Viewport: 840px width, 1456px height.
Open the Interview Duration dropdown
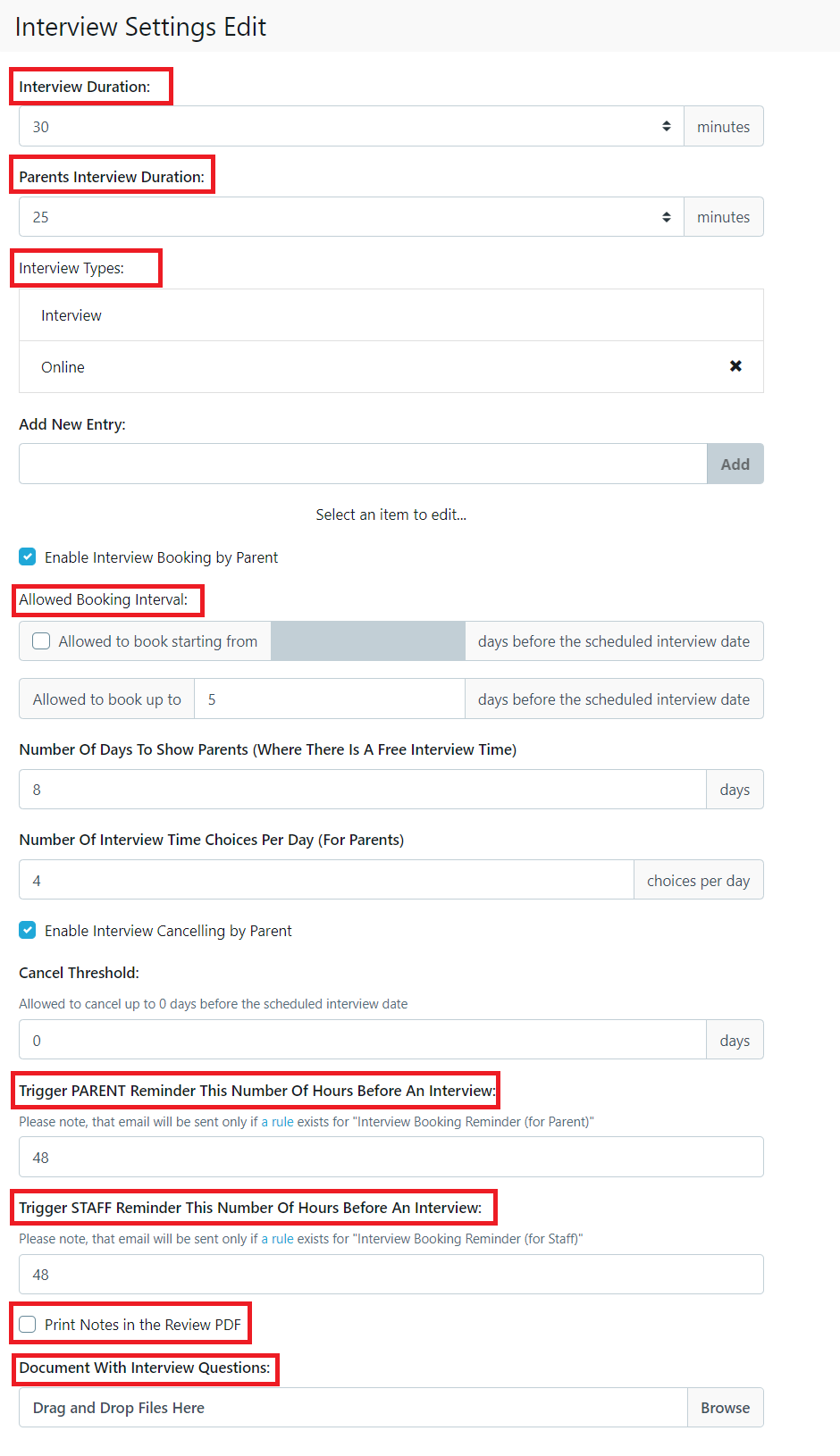pos(350,127)
